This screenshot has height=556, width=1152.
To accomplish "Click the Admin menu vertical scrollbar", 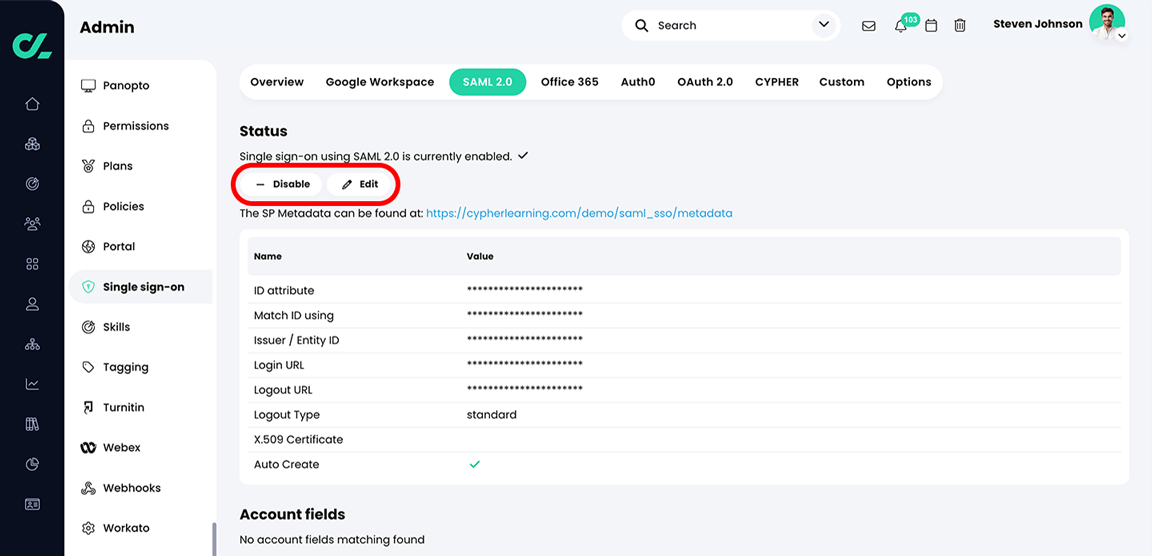I will pos(215,538).
